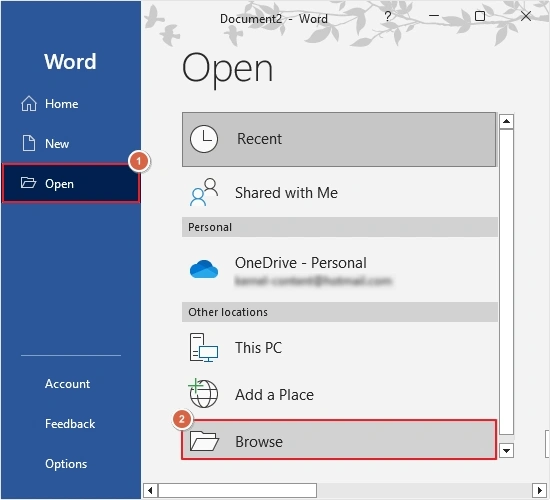Click the New blank page icon
The height and width of the screenshot is (500, 550).
(29, 144)
